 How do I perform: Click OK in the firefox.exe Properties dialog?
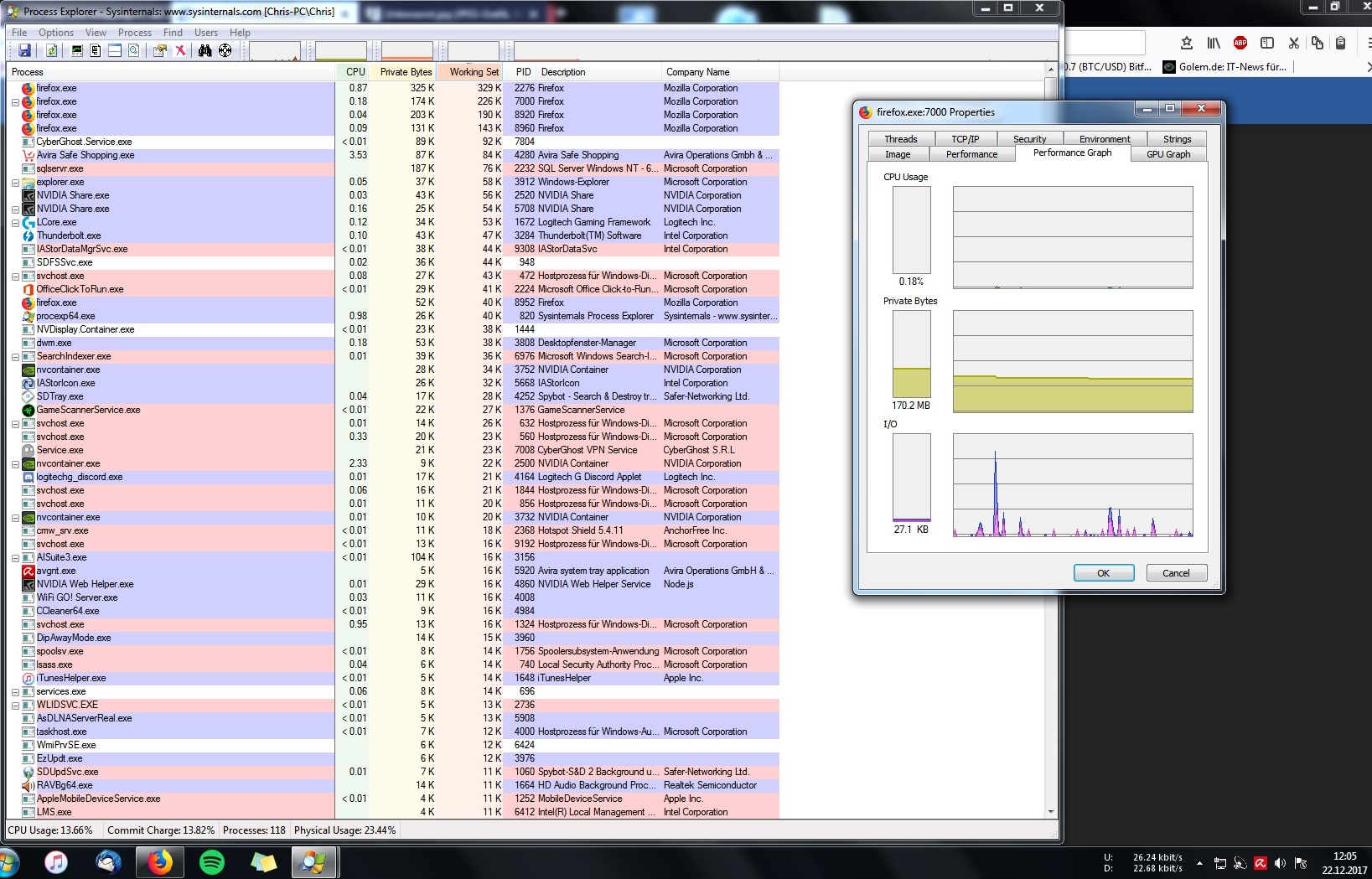pos(1104,573)
